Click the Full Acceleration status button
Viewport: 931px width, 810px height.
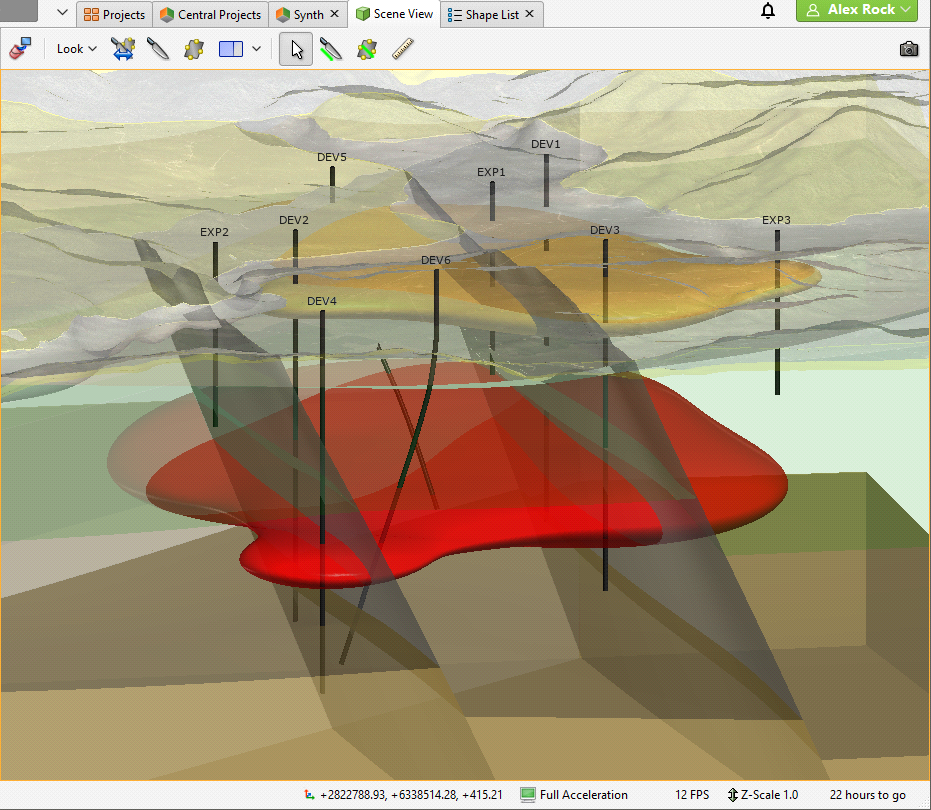(574, 795)
